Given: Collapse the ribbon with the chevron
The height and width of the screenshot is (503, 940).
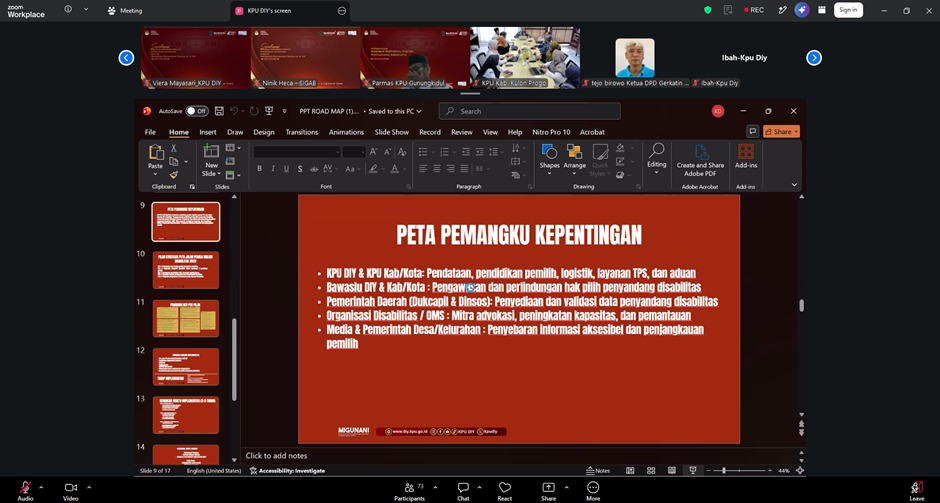Looking at the screenshot, I should click(x=794, y=185).
